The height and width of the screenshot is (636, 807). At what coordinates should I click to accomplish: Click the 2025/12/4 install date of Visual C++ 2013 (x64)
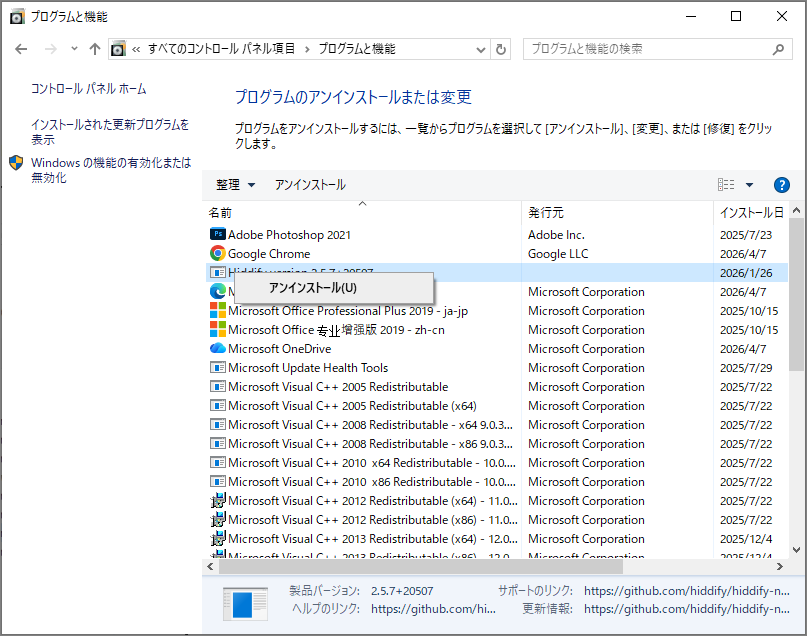click(746, 539)
